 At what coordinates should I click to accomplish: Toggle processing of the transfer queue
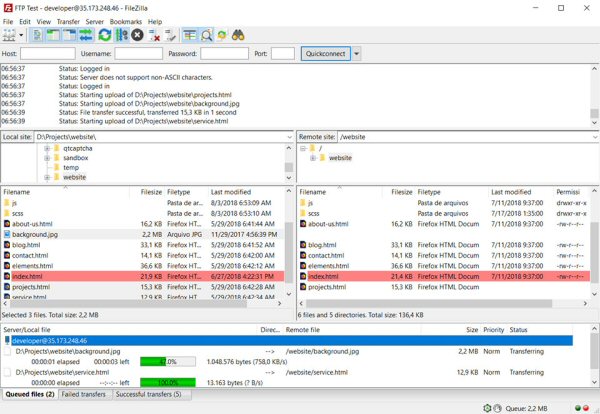coord(122,35)
